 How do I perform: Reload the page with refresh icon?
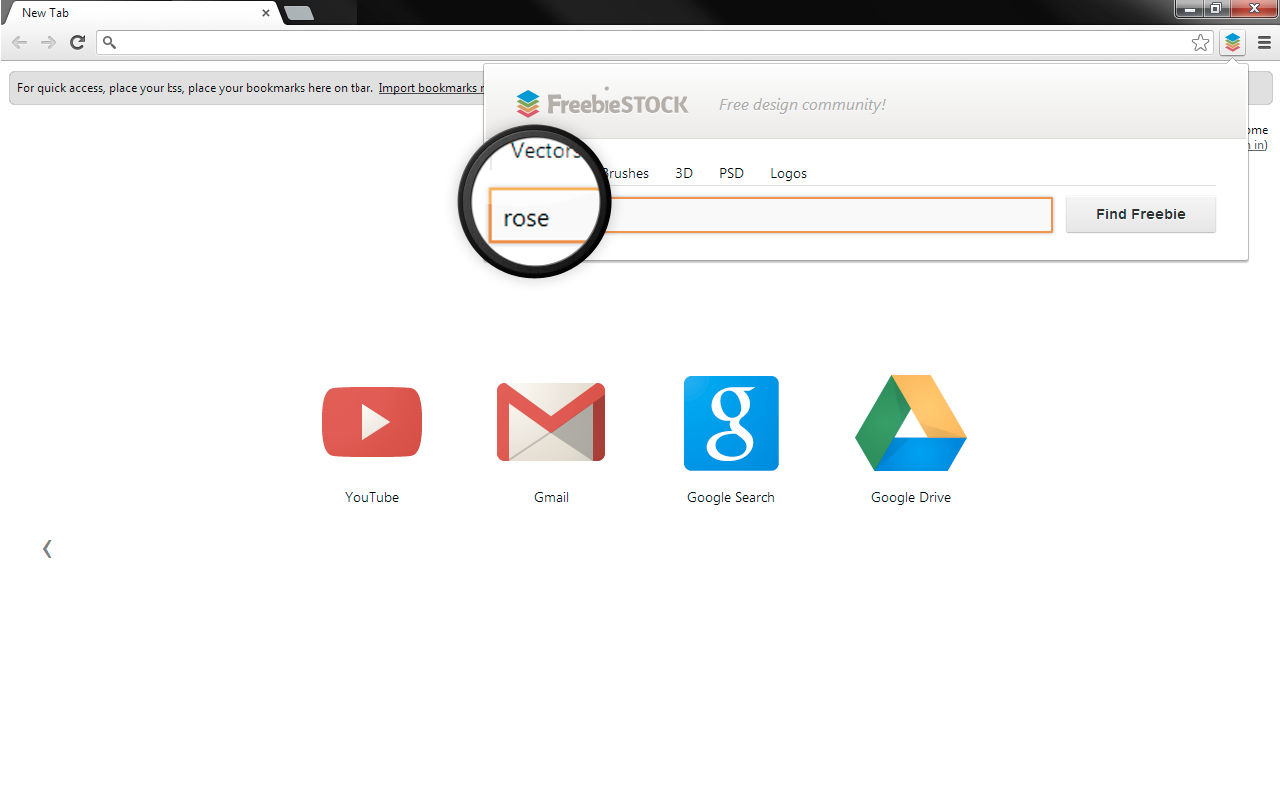coord(77,42)
